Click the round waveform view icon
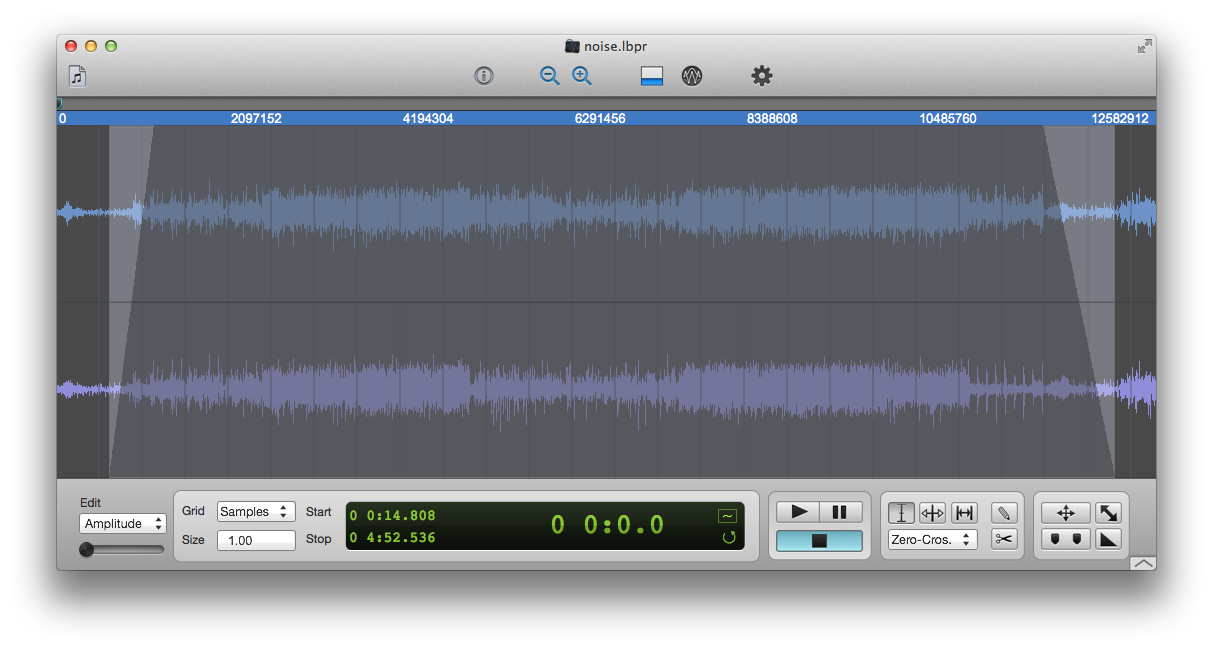The image size is (1213, 649). coord(692,76)
